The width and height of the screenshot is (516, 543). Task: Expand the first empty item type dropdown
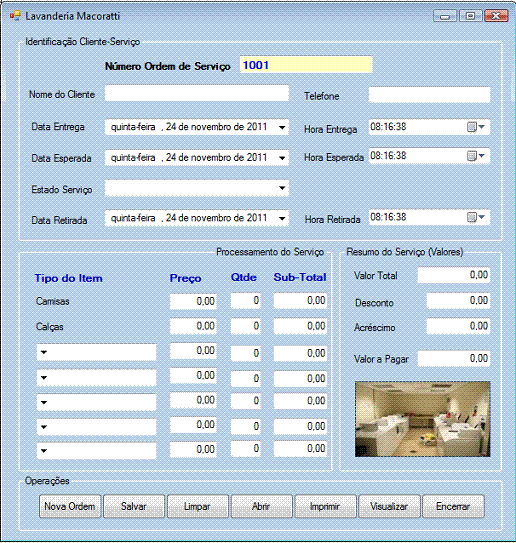[44, 352]
